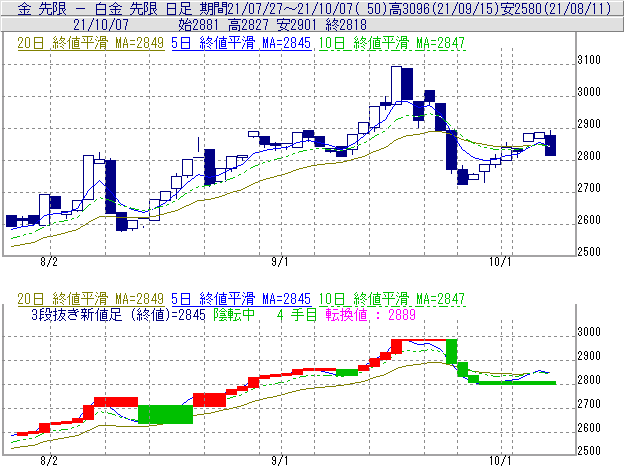
Task: Click the 8/2 date label under lower chart
Action: click(49, 461)
